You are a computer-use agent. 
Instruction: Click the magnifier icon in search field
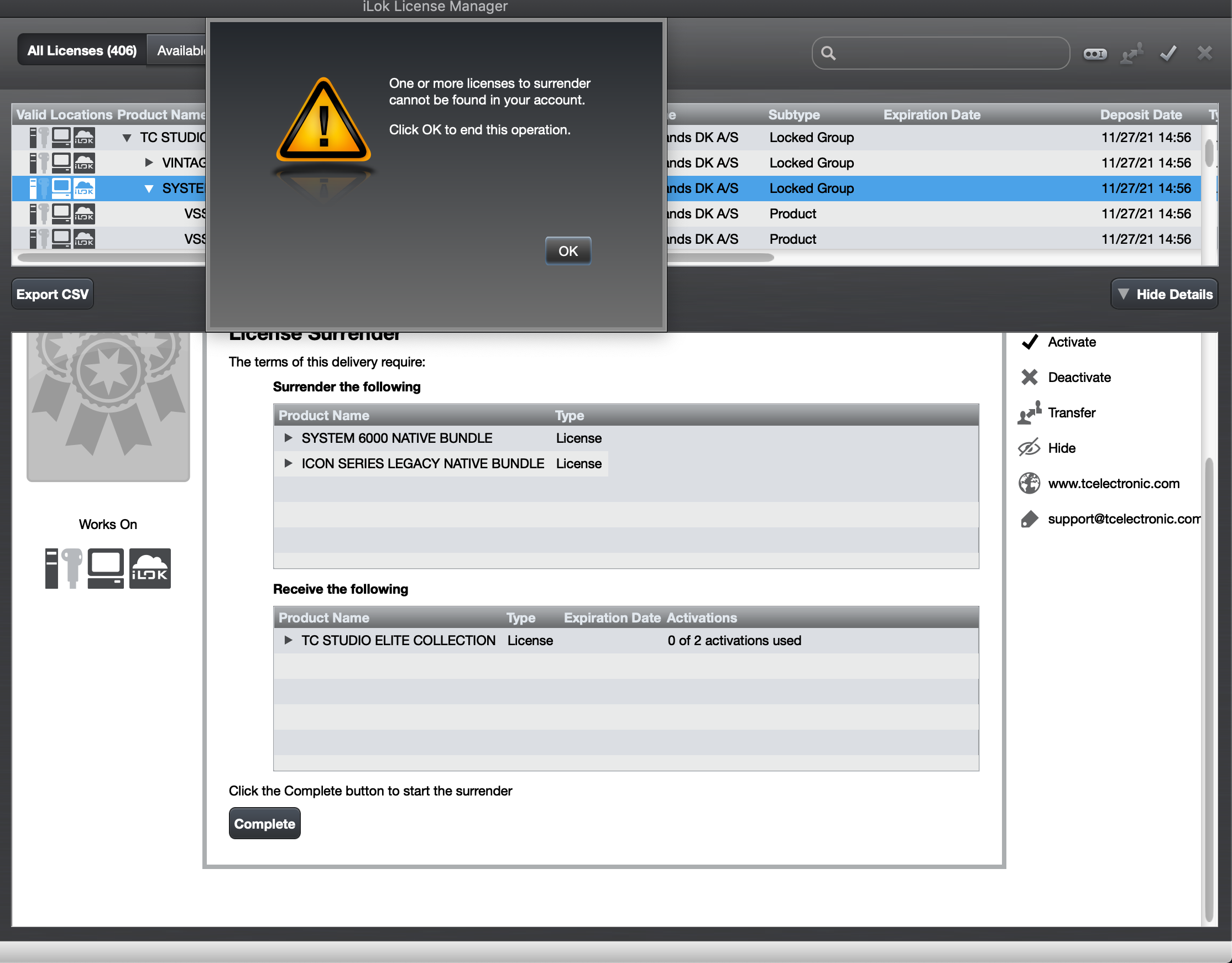pyautogui.click(x=828, y=53)
